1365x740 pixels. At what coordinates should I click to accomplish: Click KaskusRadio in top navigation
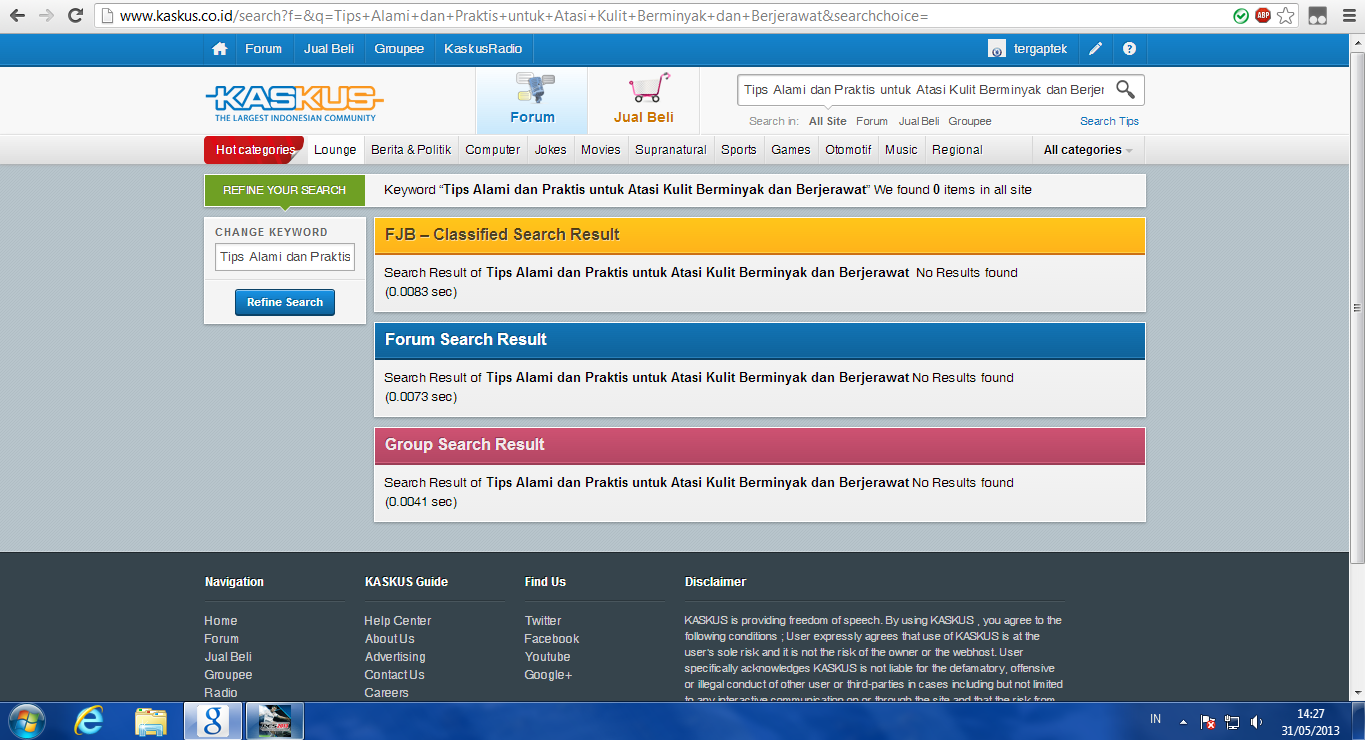pyautogui.click(x=484, y=49)
